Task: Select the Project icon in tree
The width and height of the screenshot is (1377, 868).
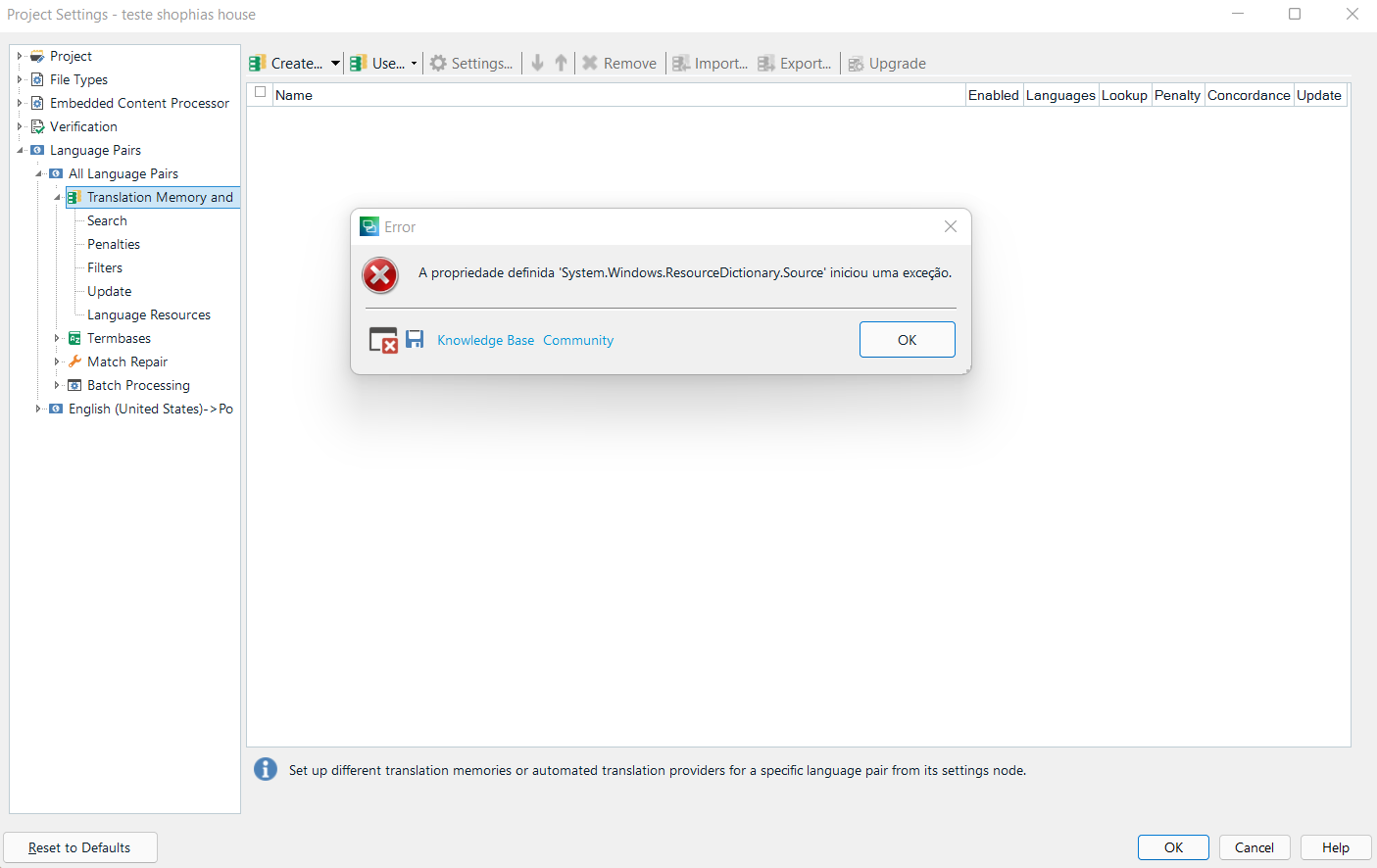Action: point(37,56)
